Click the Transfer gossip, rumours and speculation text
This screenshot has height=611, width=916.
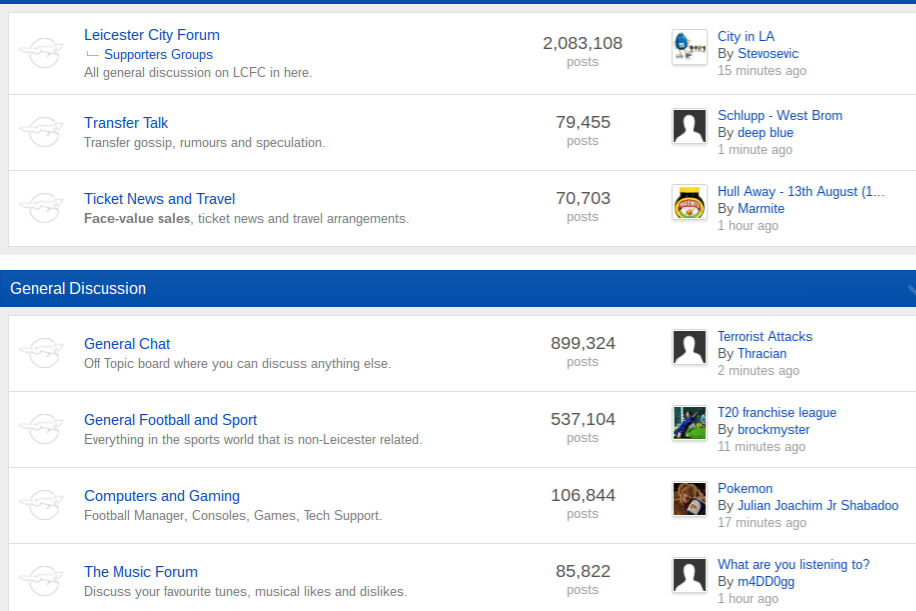pos(204,142)
